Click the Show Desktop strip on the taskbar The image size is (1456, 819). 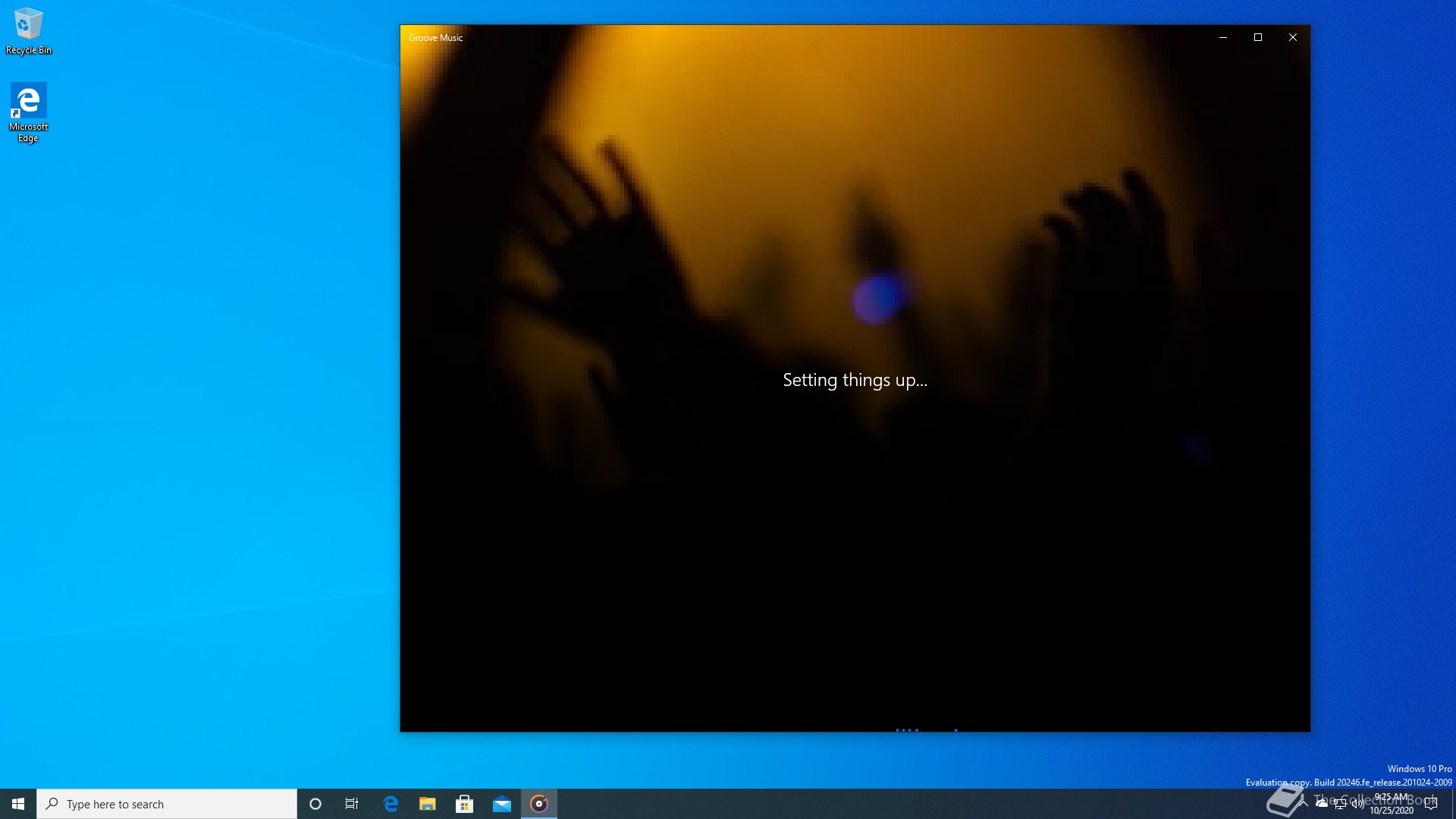pyautogui.click(x=1453, y=804)
